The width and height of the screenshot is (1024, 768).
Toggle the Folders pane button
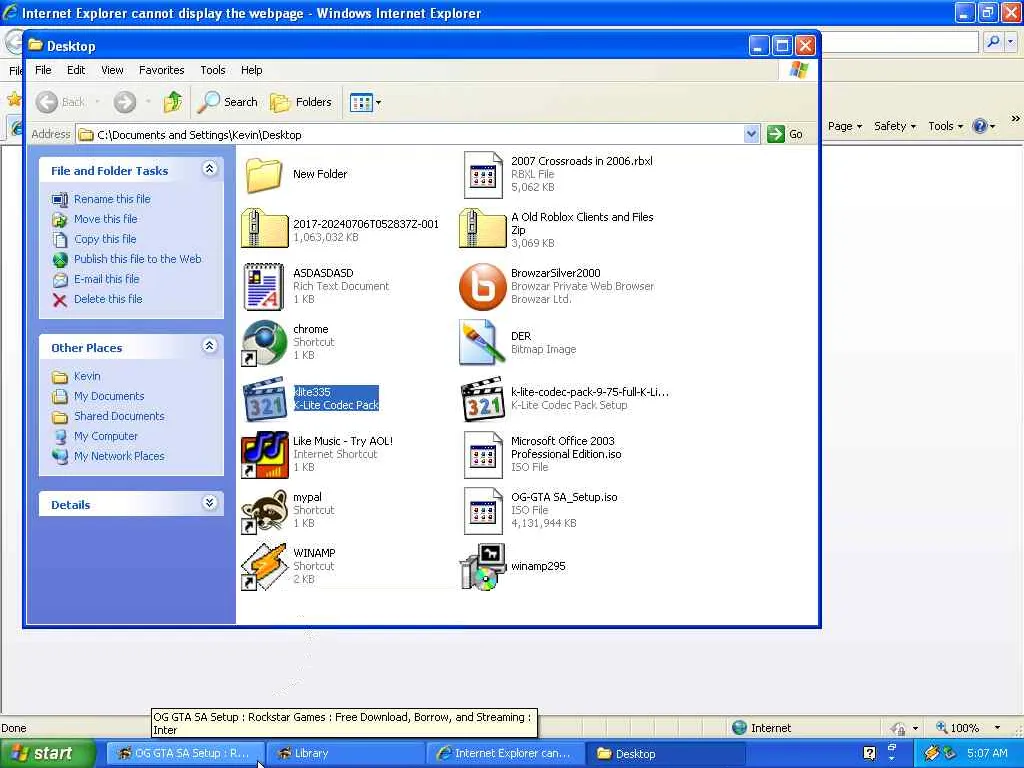coord(301,102)
